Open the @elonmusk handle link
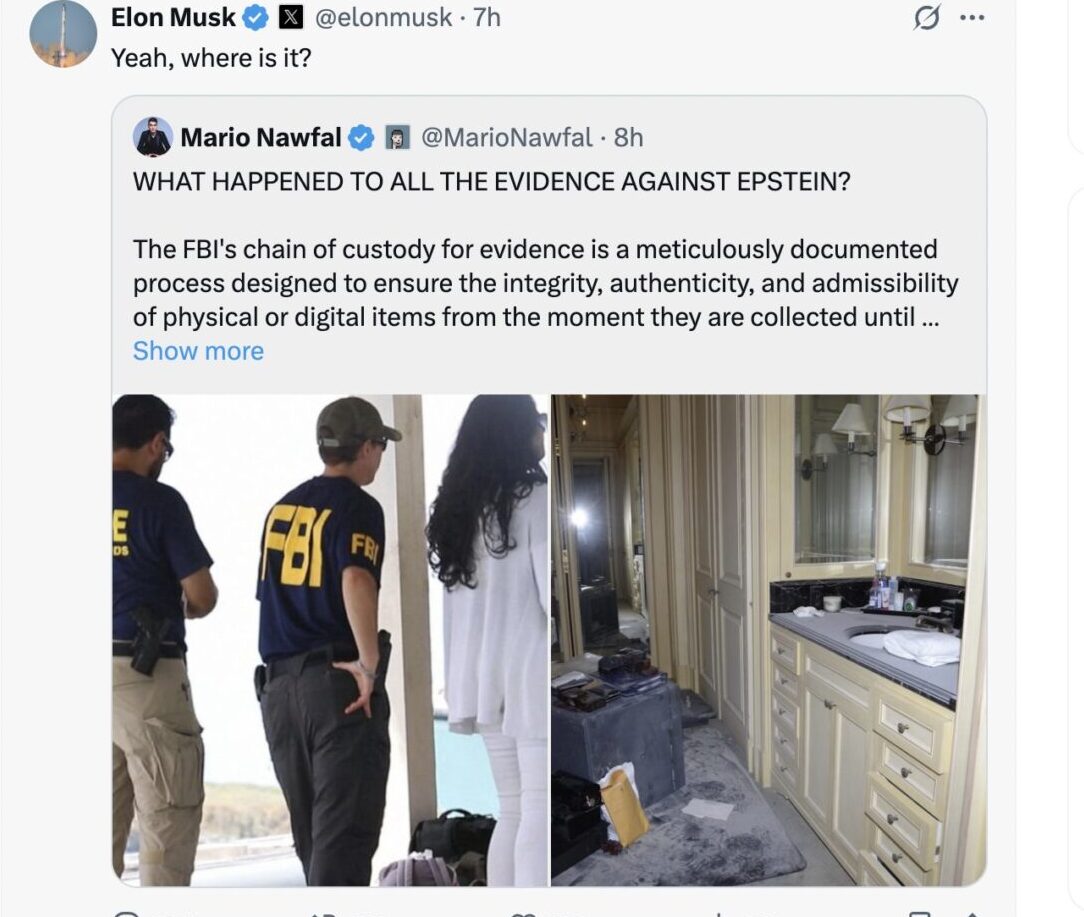This screenshot has width=1084, height=917. [x=383, y=17]
